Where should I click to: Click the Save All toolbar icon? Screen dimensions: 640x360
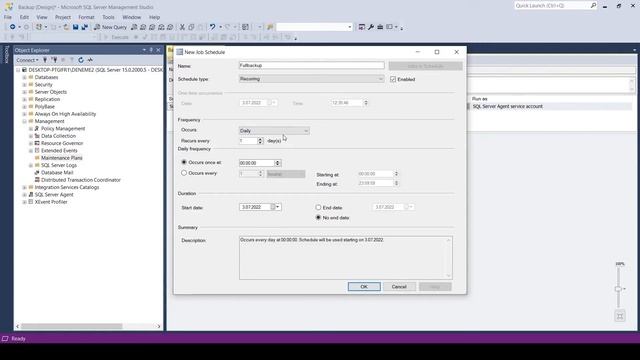click(x=84, y=27)
